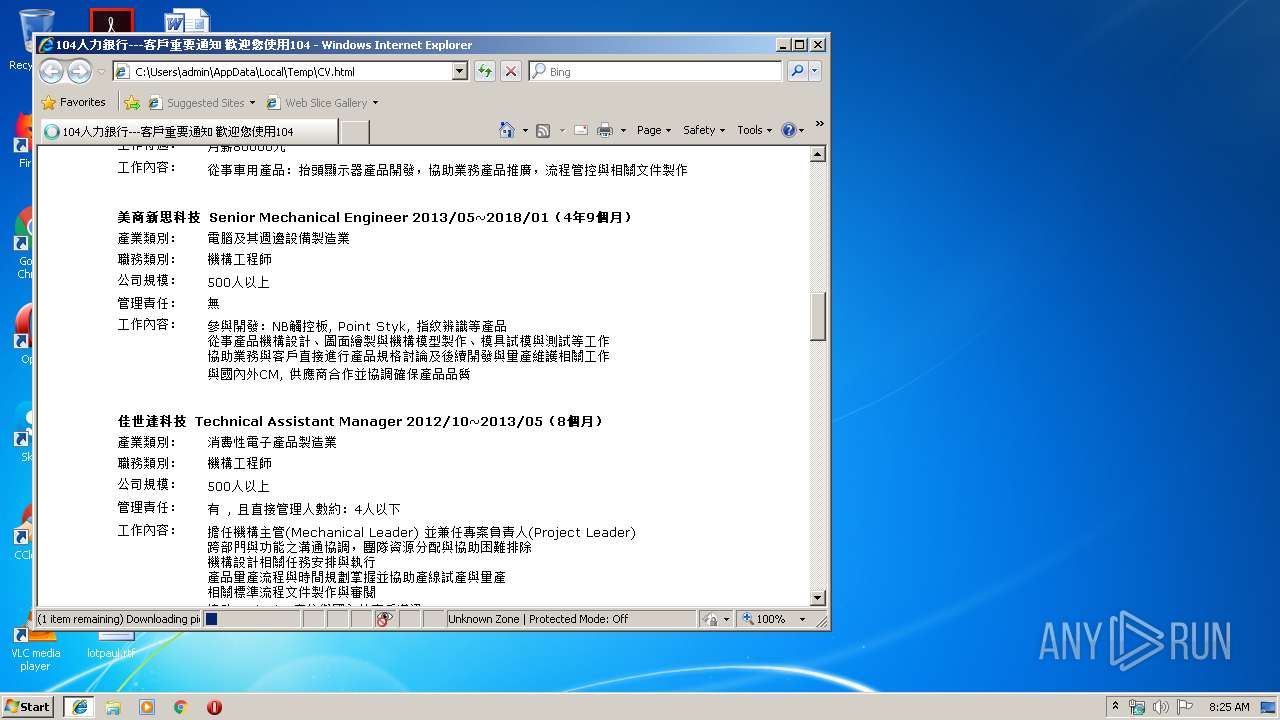Screen dimensions: 1280x720
Task: Open Recycle Bin desktop icon
Action: tap(21, 40)
